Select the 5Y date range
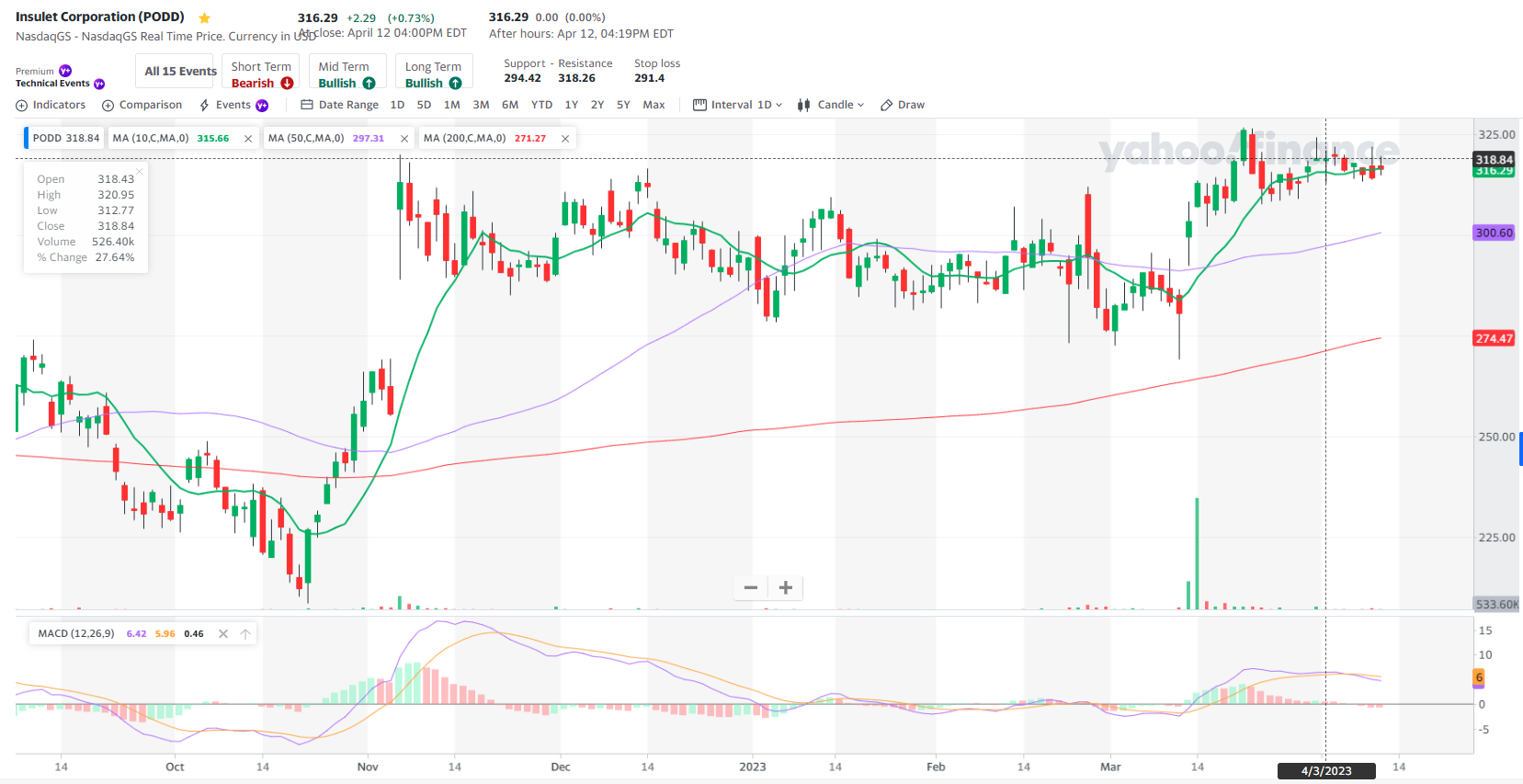This screenshot has width=1523, height=784. 623,105
